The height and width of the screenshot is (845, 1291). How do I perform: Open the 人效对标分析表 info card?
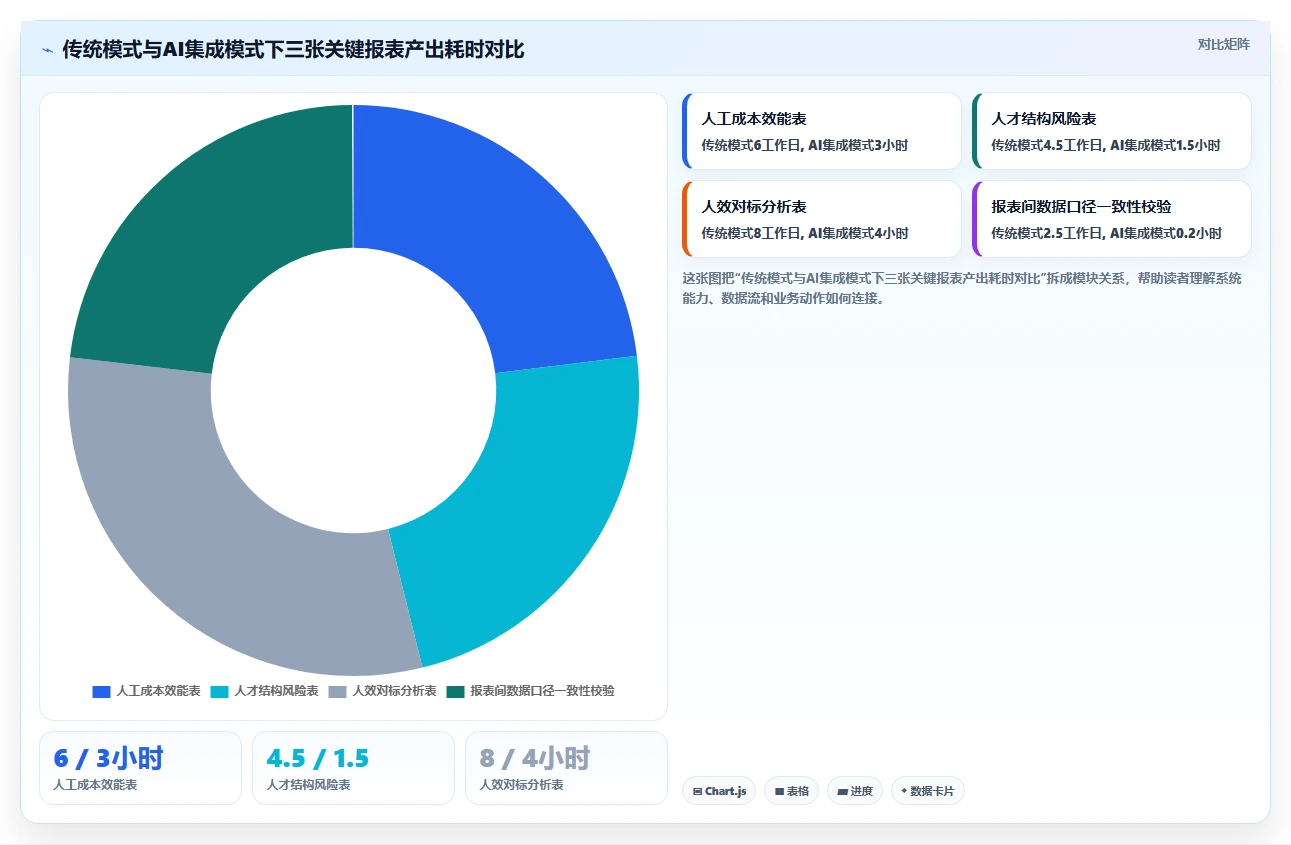(x=821, y=219)
